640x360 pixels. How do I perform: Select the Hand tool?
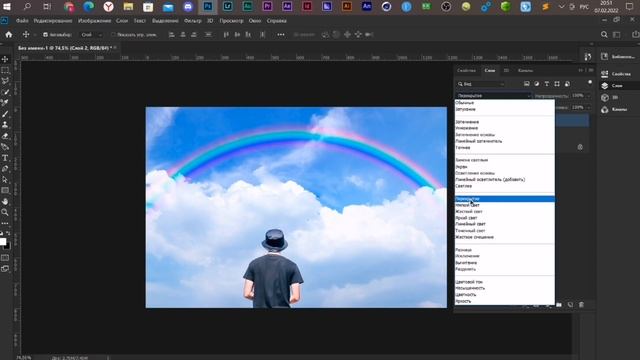pyautogui.click(x=5, y=202)
